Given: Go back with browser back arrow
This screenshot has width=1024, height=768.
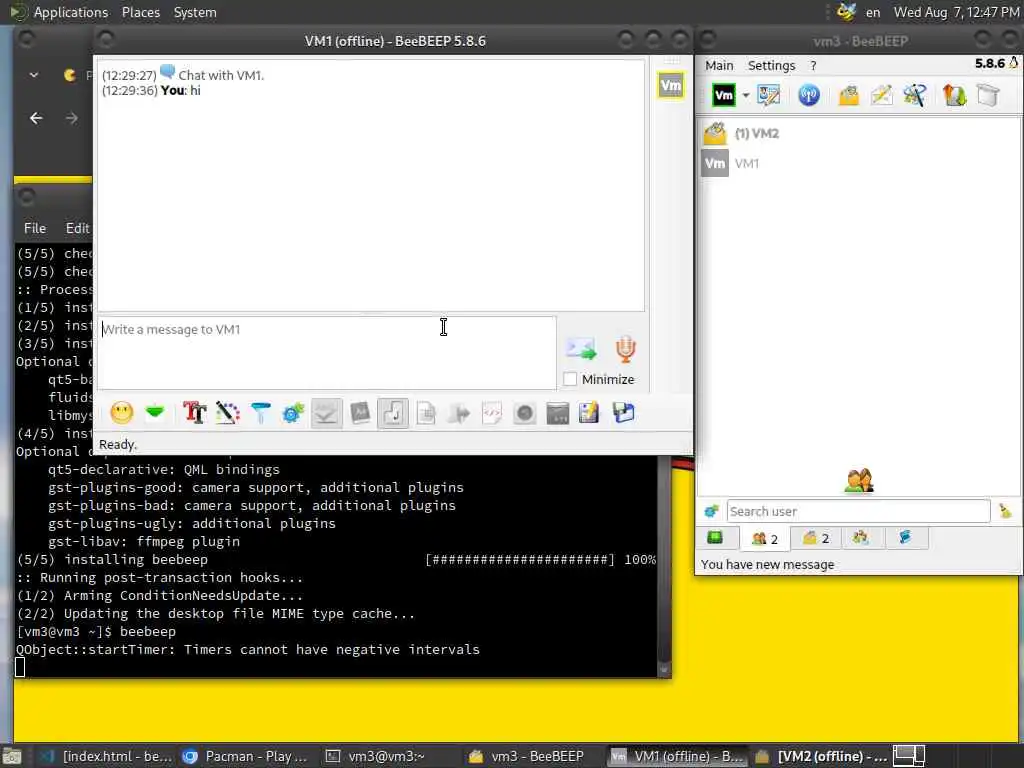Looking at the screenshot, I should coord(36,118).
